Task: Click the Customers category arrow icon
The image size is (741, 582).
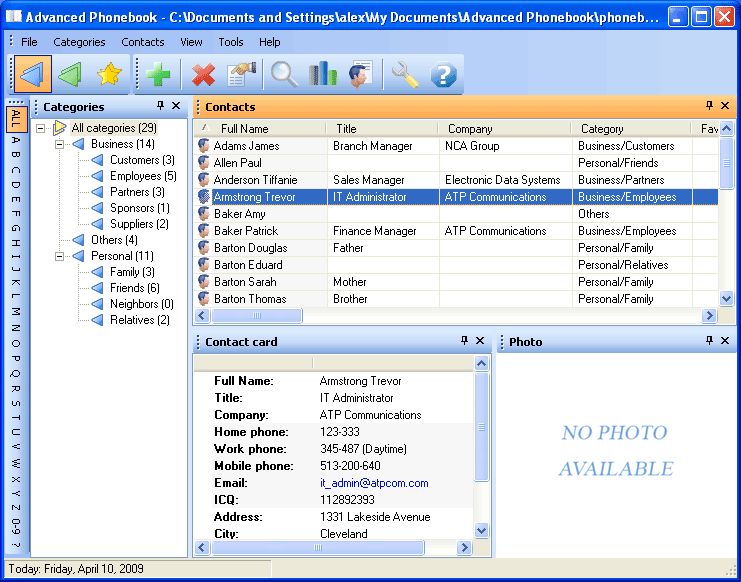Action: [98, 160]
